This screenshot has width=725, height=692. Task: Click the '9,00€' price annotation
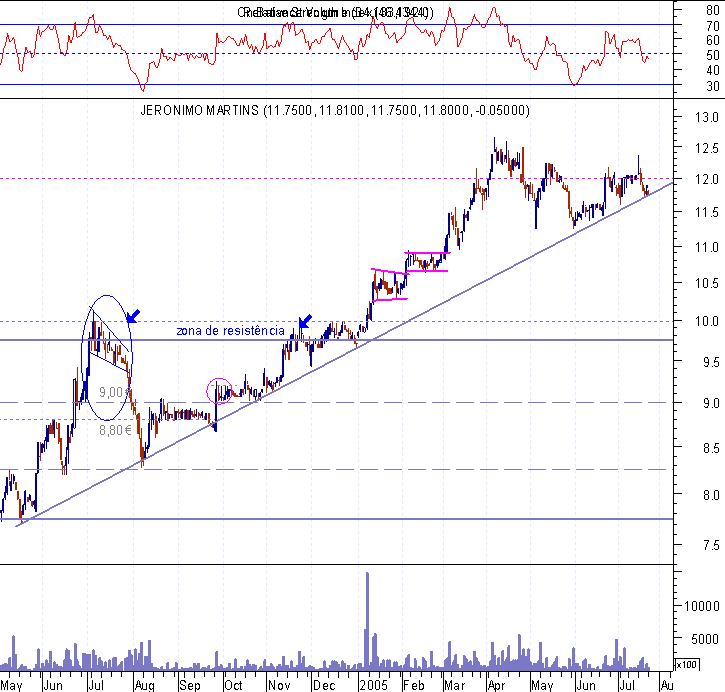click(x=114, y=392)
